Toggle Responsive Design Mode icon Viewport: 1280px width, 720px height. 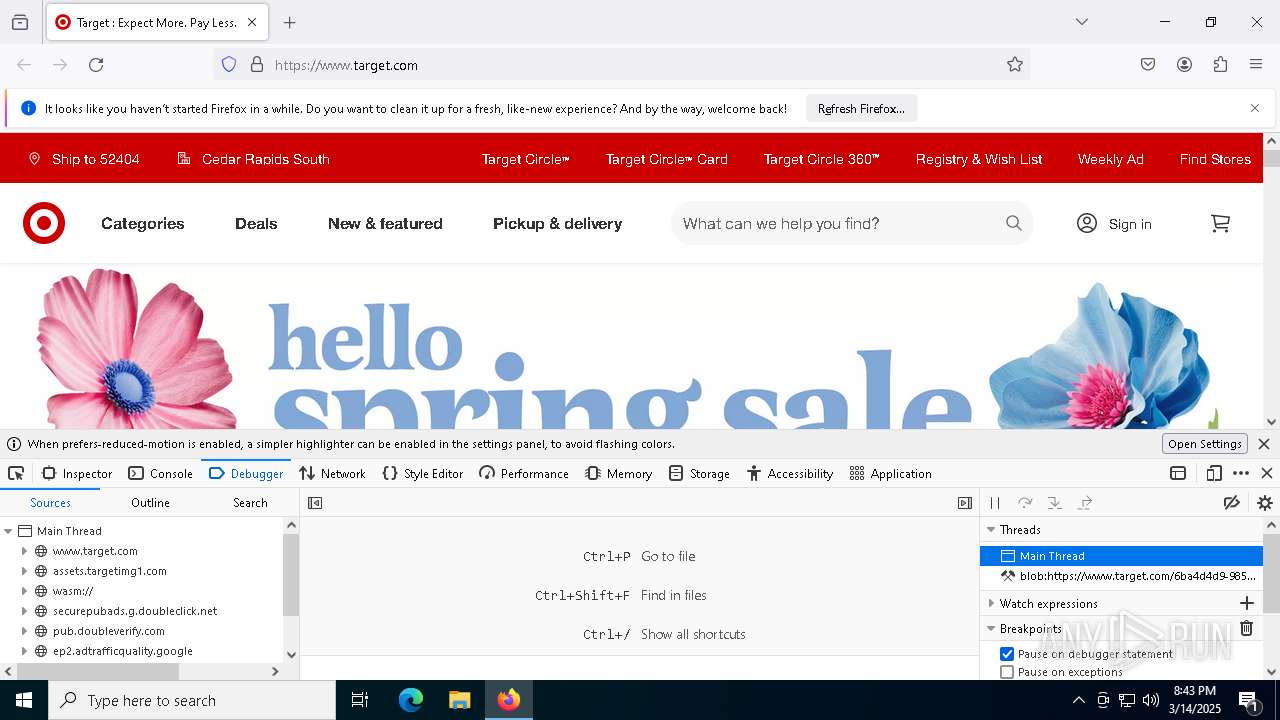1214,474
